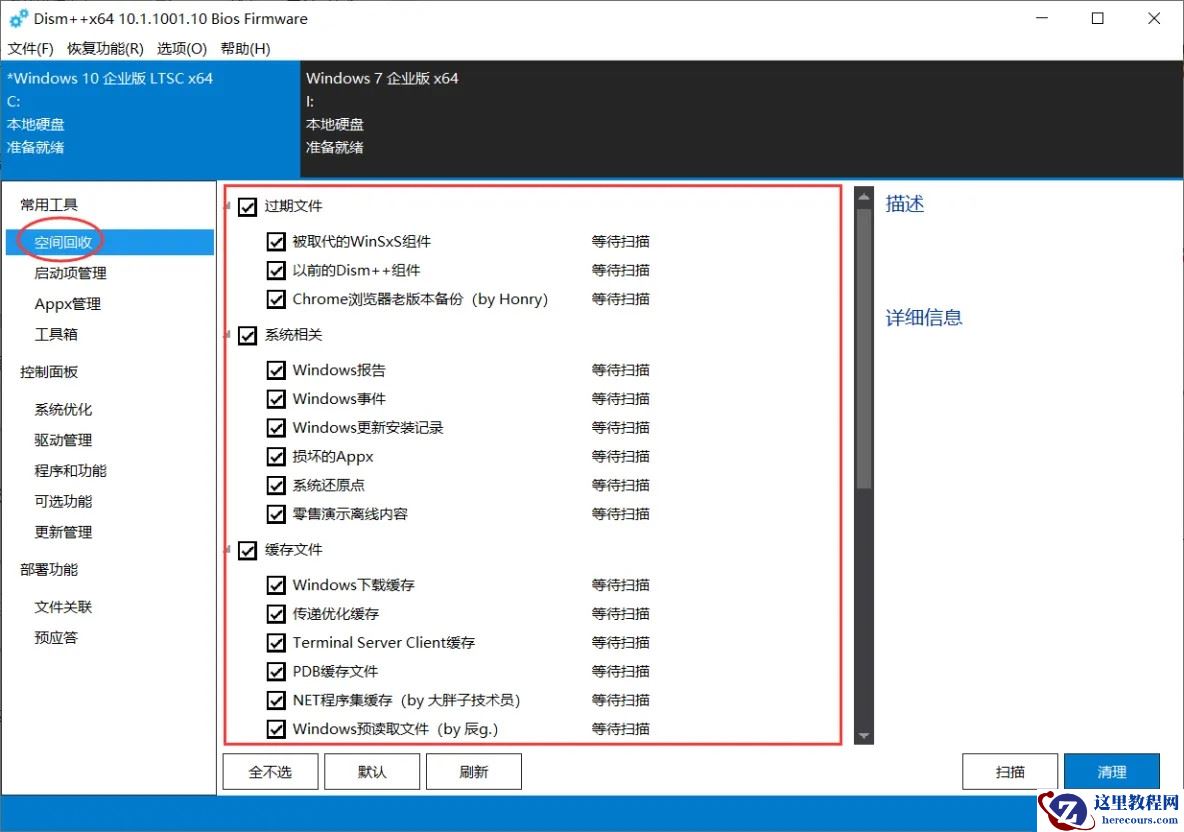
Task: Click the 清理 button
Action: (1111, 771)
